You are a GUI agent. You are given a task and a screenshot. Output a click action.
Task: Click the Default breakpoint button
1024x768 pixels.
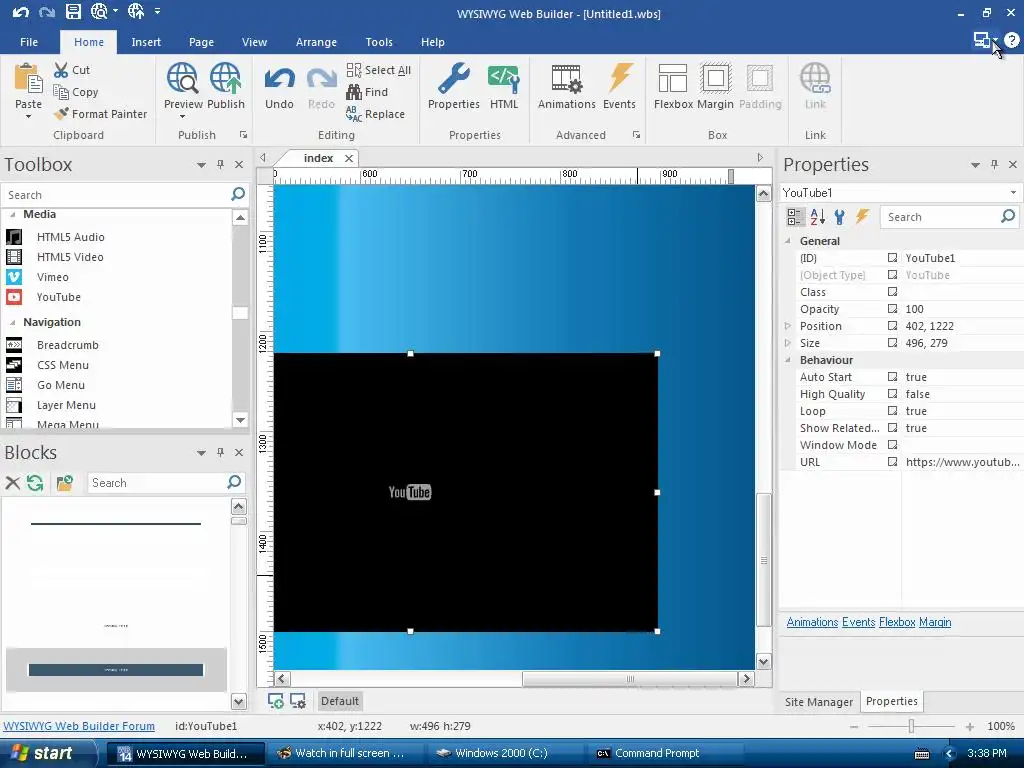(340, 701)
